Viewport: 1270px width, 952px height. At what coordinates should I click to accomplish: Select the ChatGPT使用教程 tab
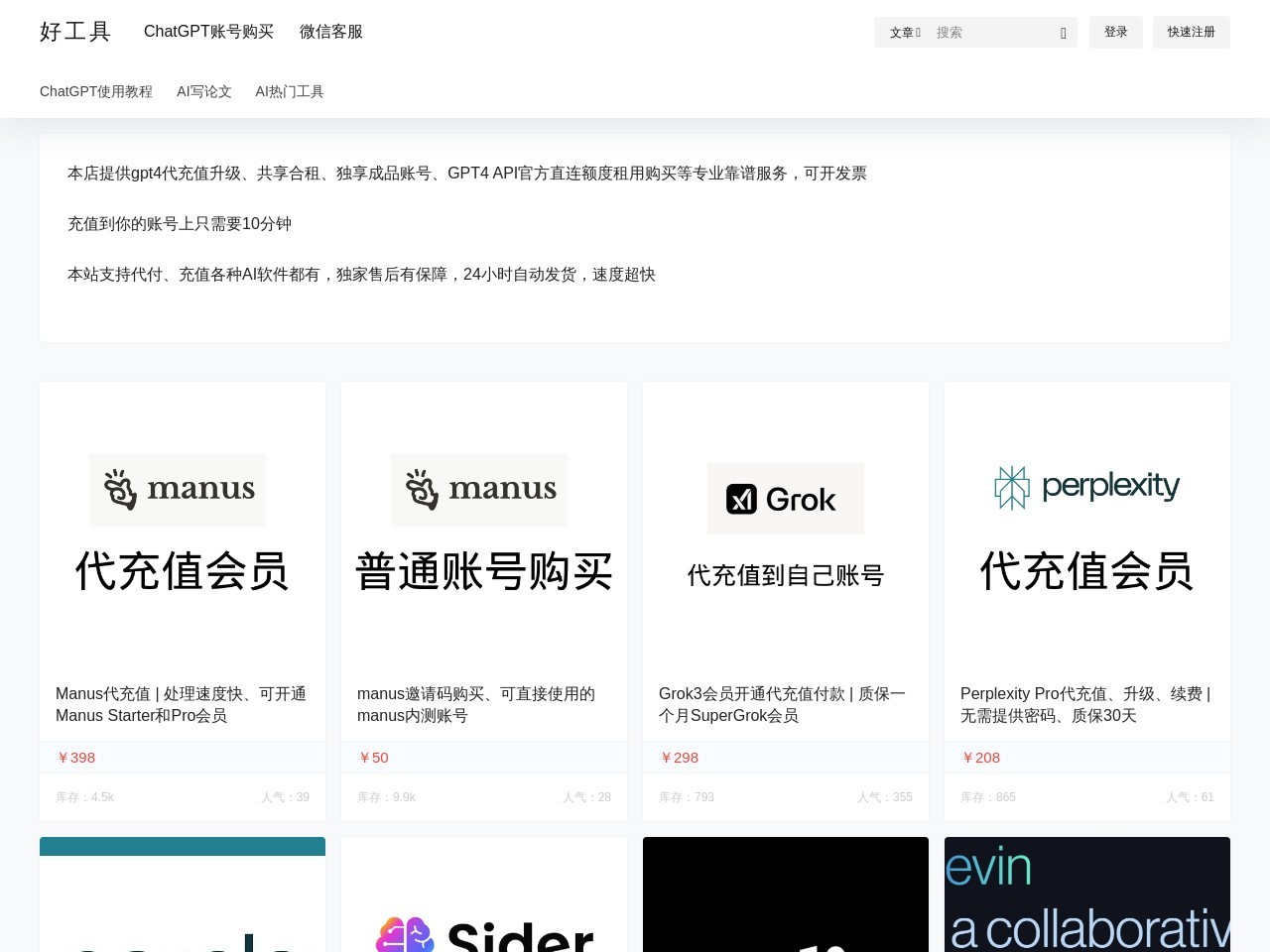point(96,91)
